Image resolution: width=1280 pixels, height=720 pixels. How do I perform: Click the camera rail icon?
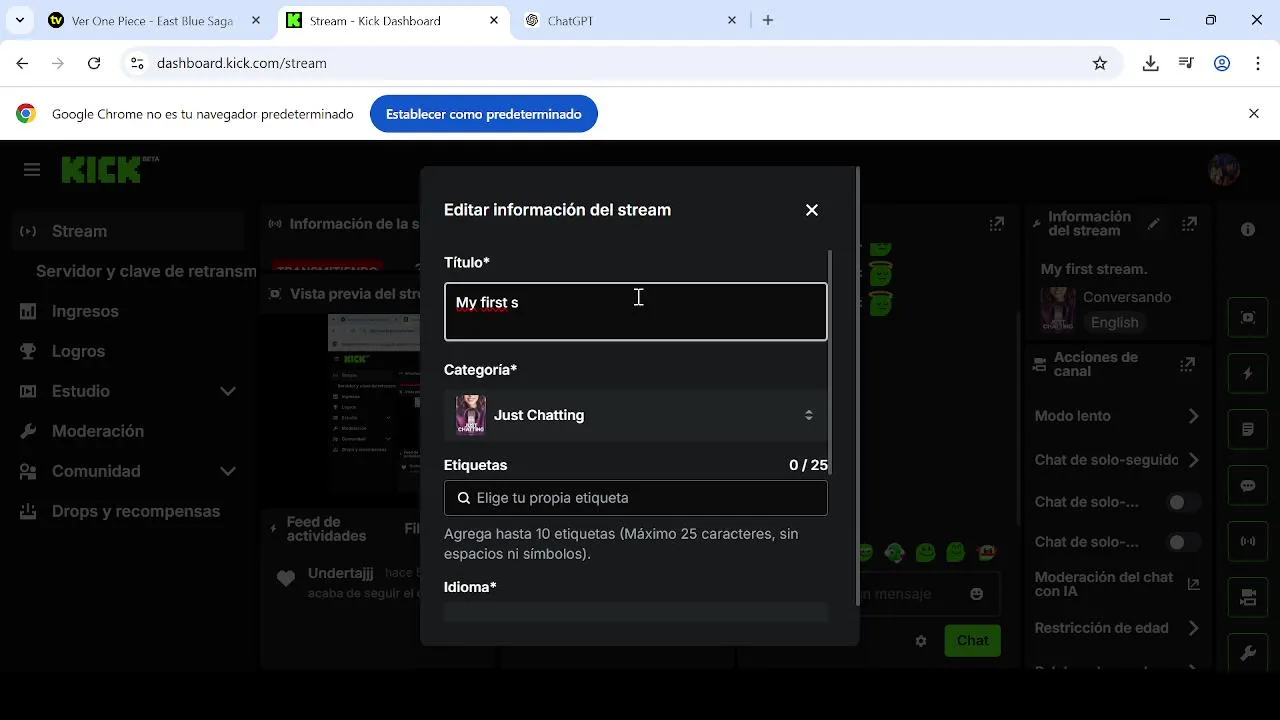click(x=1248, y=597)
